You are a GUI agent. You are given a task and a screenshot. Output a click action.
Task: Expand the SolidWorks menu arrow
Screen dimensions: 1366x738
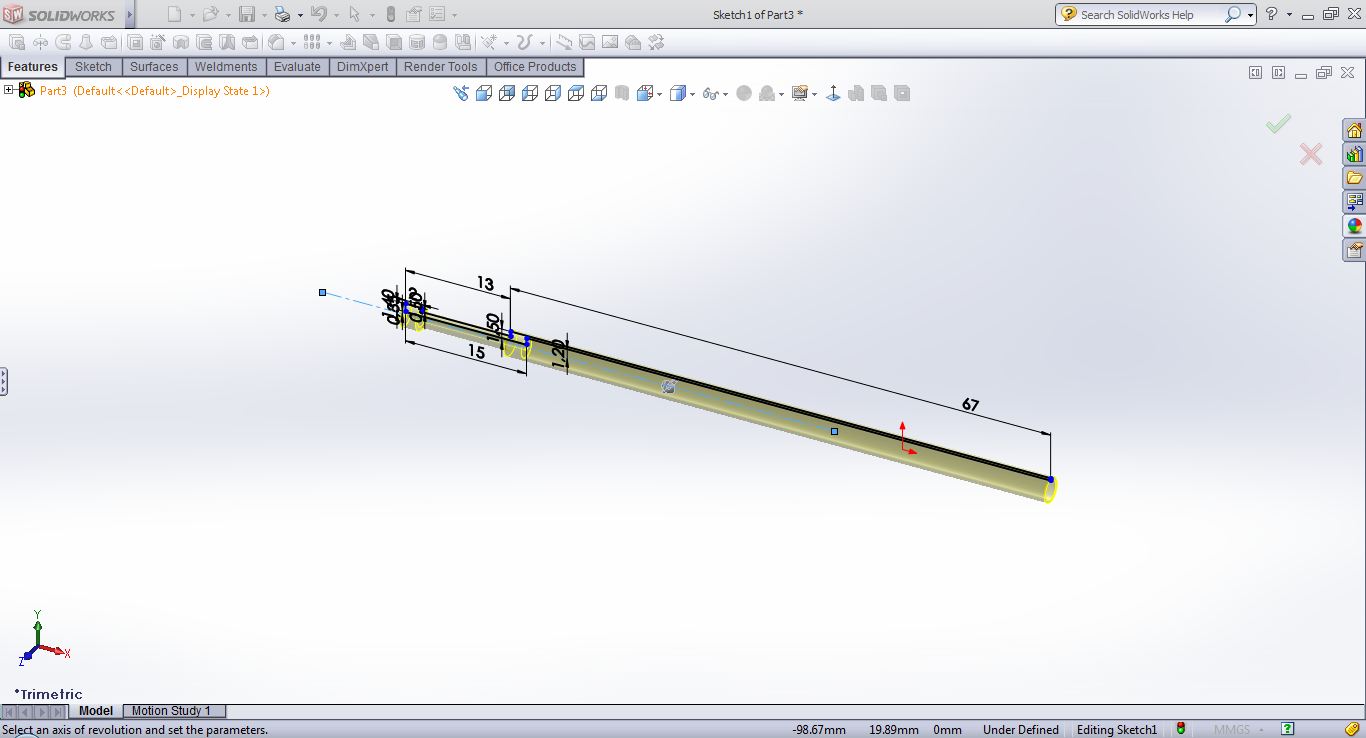coord(129,15)
